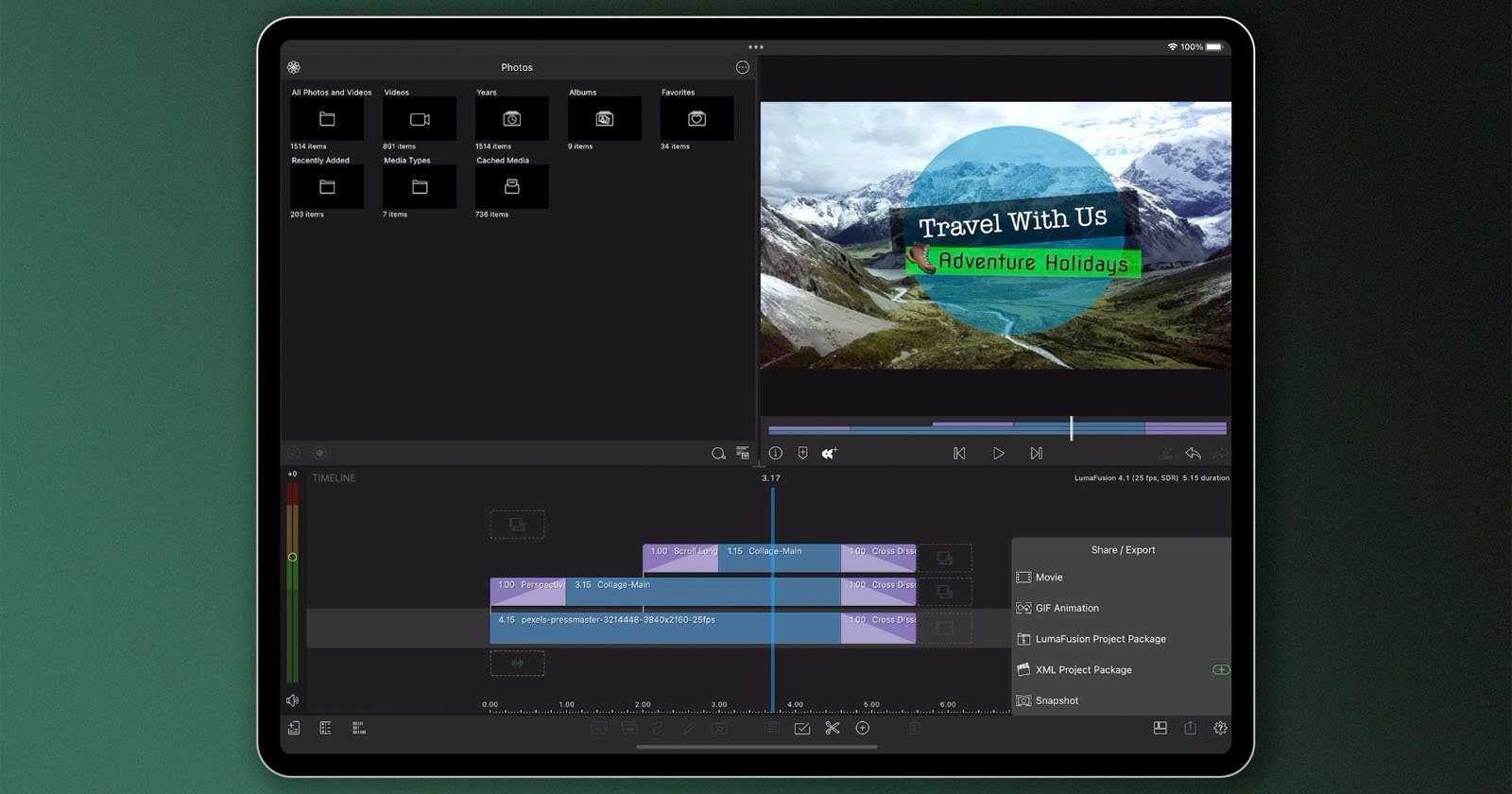Viewport: 1512px width, 794px height.
Task: Mute audio with the speaker icon
Action: pyautogui.click(x=292, y=700)
